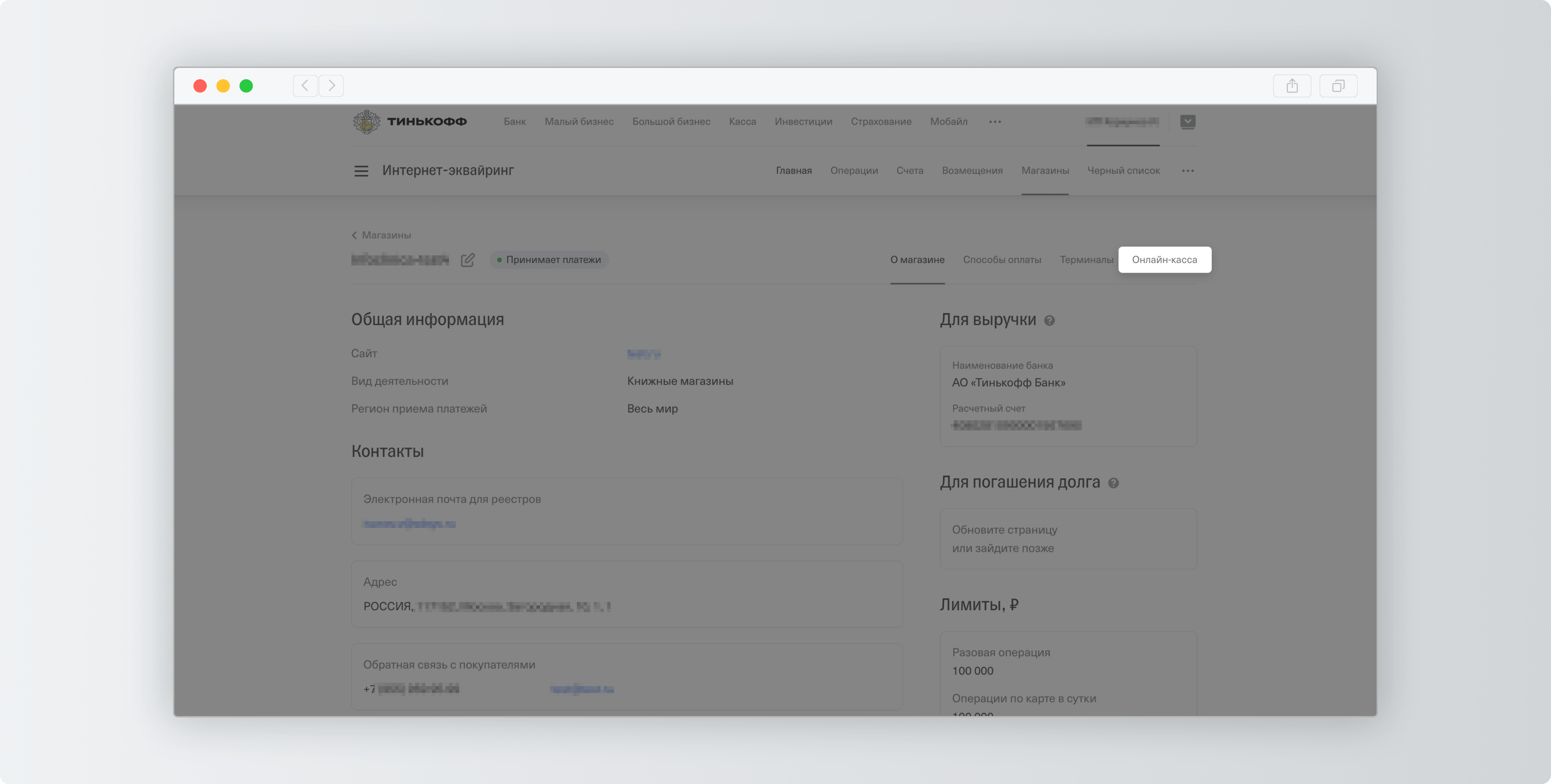Click help icon next to Для выручки
This screenshot has height=784, width=1551.
(1050, 320)
